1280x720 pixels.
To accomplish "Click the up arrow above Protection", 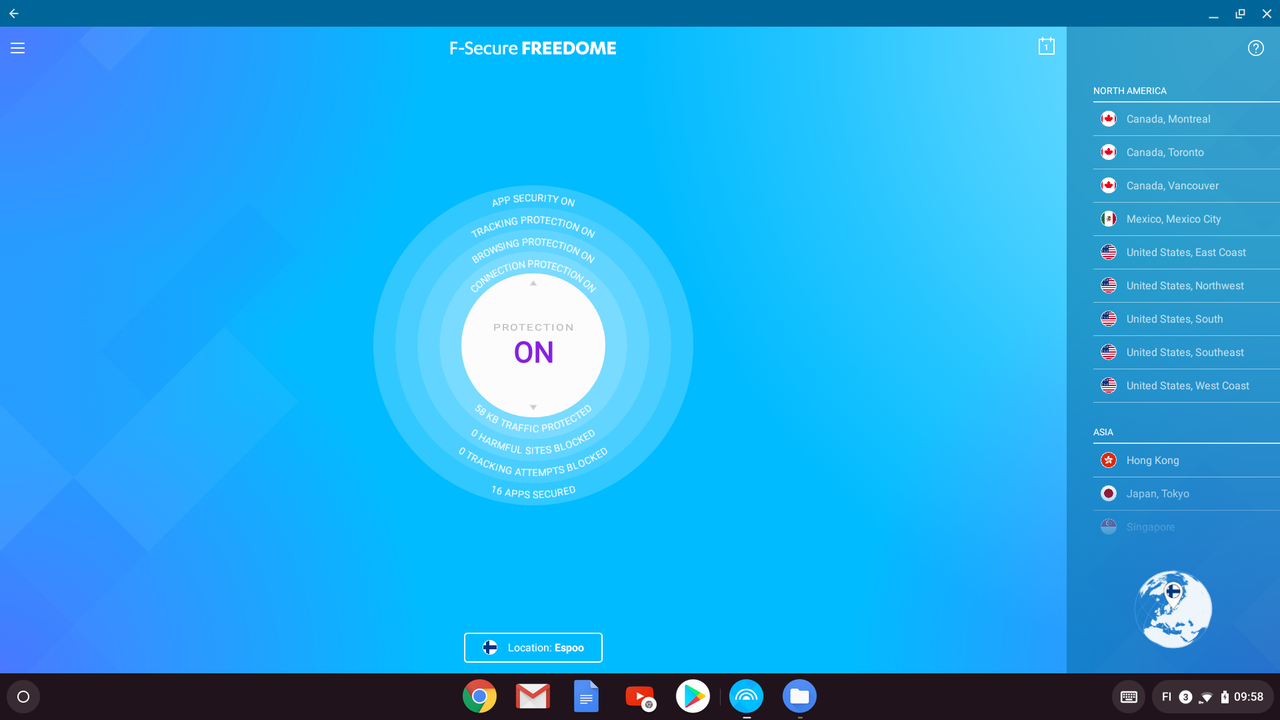I will click(x=533, y=283).
